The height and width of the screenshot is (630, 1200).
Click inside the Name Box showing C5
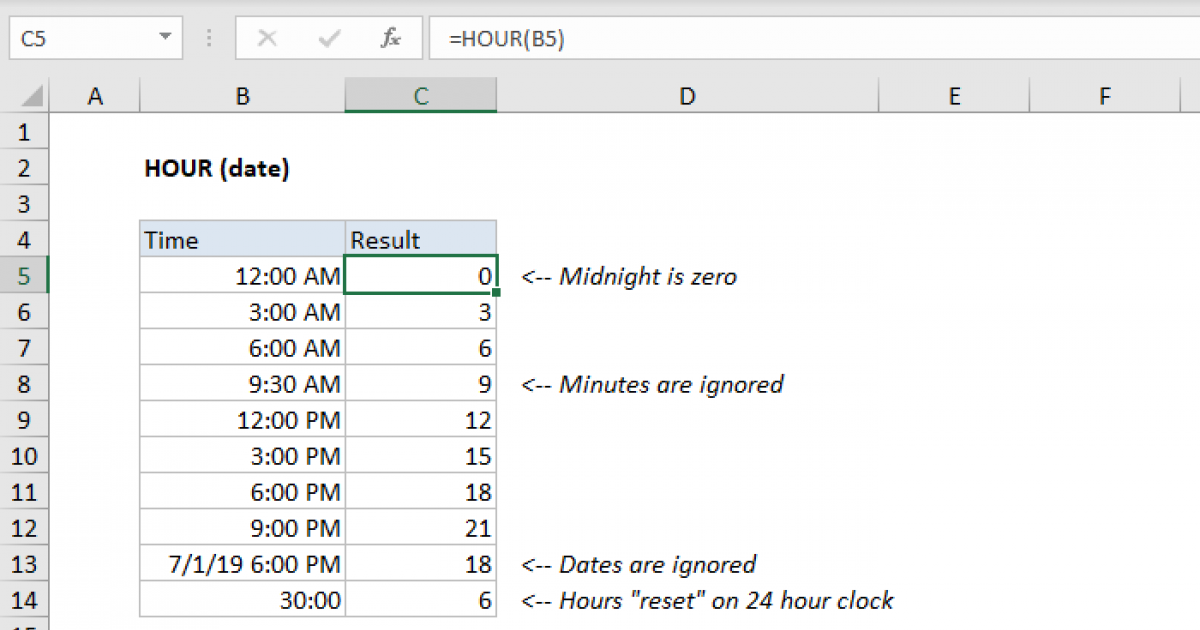point(80,38)
